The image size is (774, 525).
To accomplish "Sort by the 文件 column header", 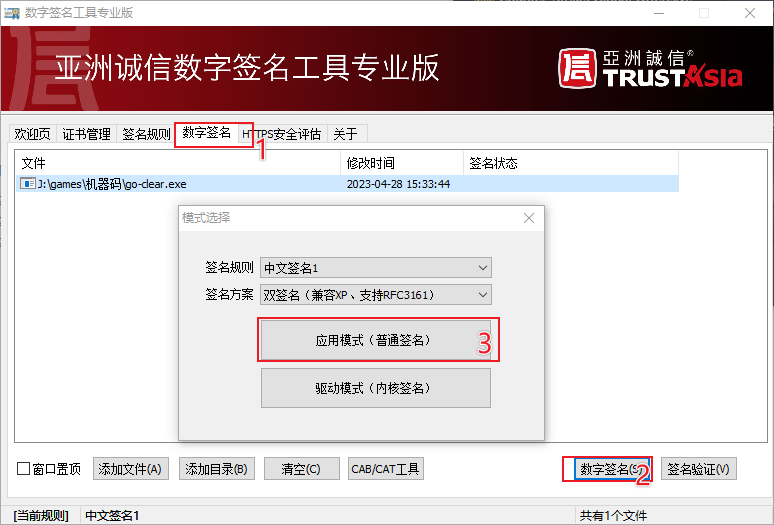I will coord(178,163).
